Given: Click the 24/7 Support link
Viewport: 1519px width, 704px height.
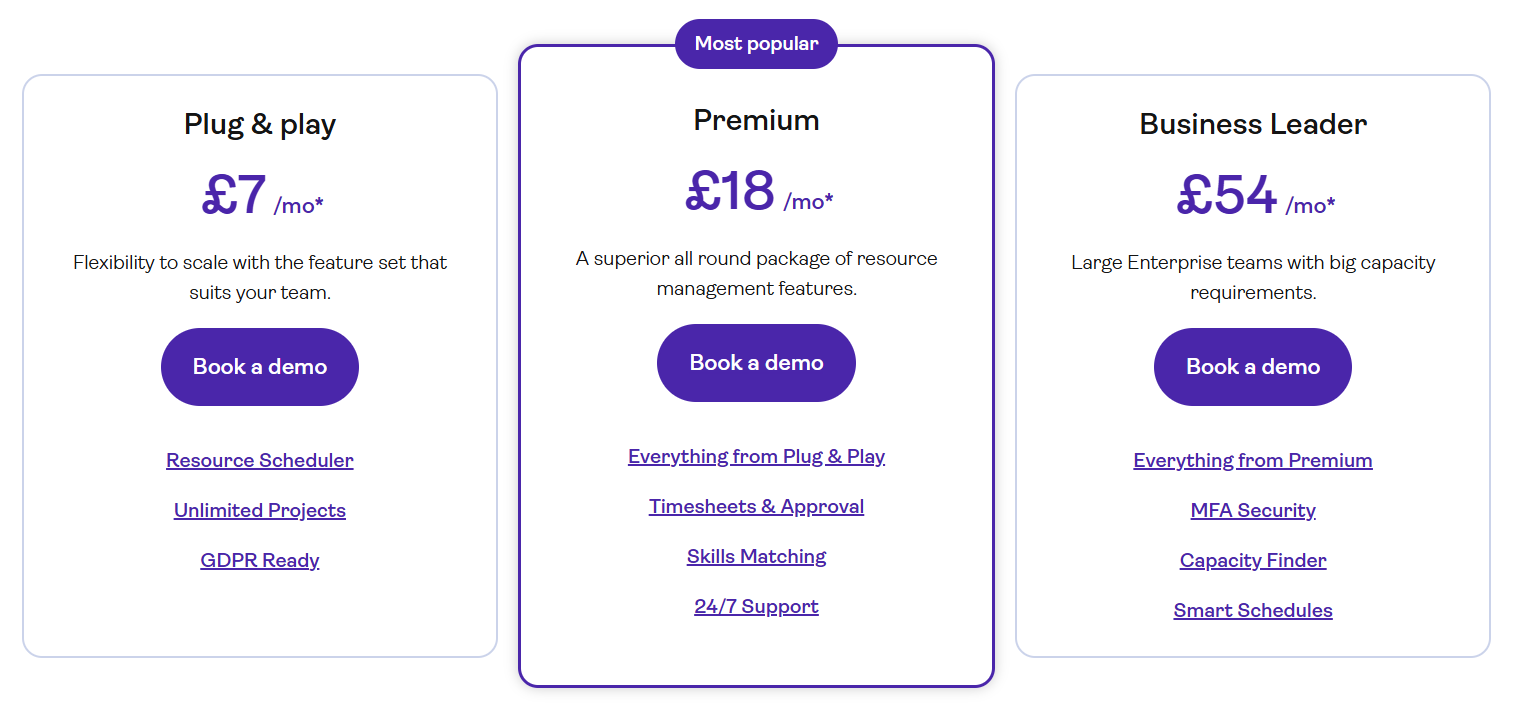Looking at the screenshot, I should point(756,606).
